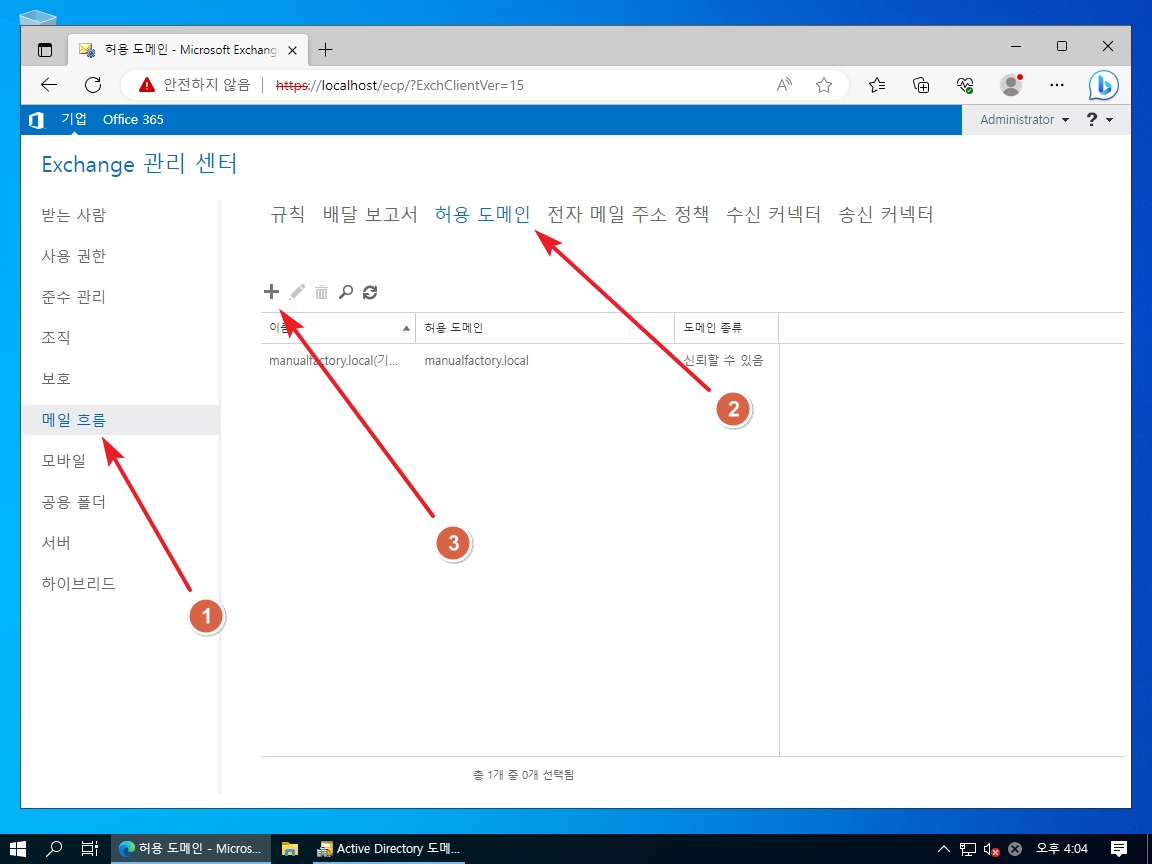This screenshot has width=1152, height=864.
Task: Open browser essentials heart icon
Action: pyautogui.click(x=965, y=85)
